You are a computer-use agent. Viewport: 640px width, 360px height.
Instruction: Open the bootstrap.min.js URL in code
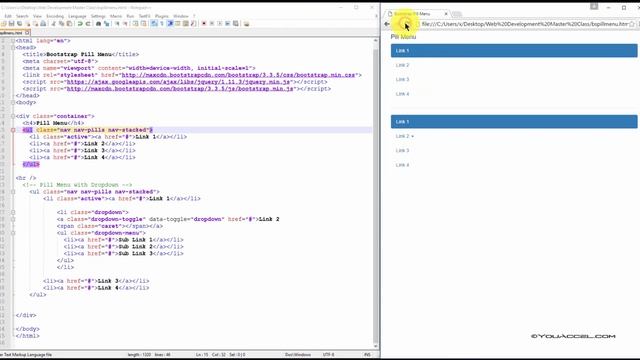click(x=180, y=89)
